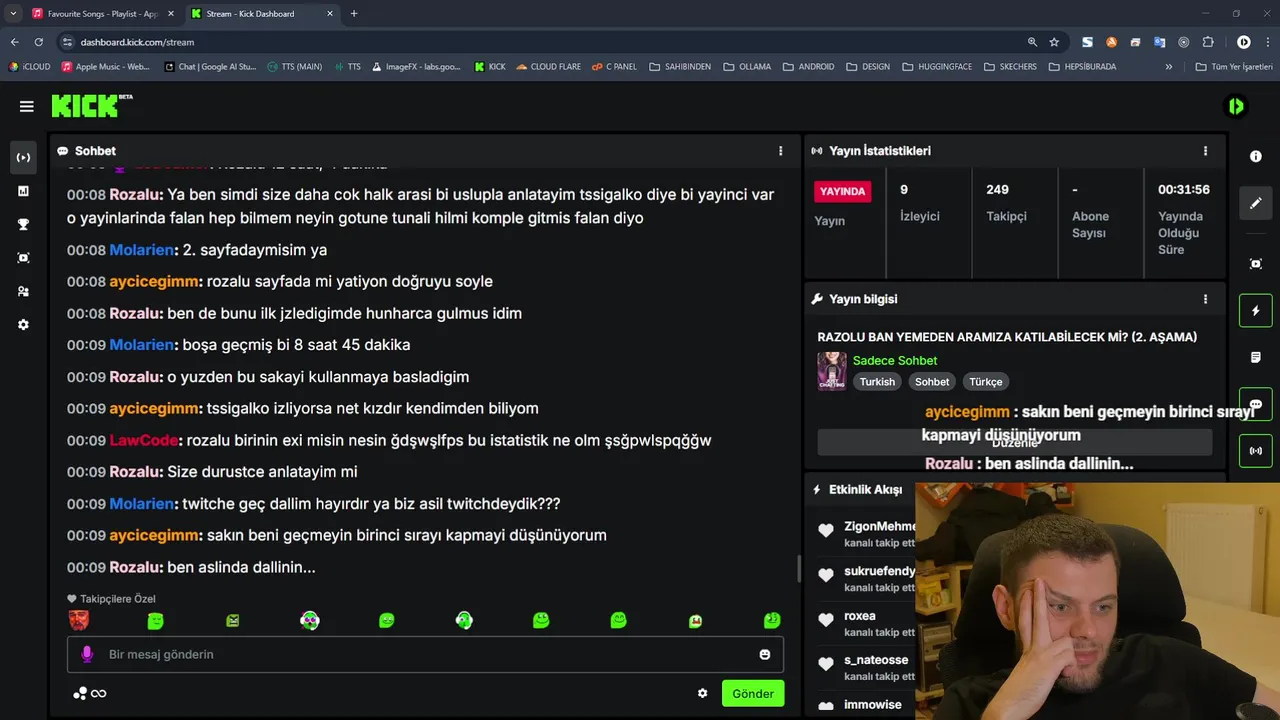Open the Yayın bilgisi three-dot menu

tap(1205, 299)
